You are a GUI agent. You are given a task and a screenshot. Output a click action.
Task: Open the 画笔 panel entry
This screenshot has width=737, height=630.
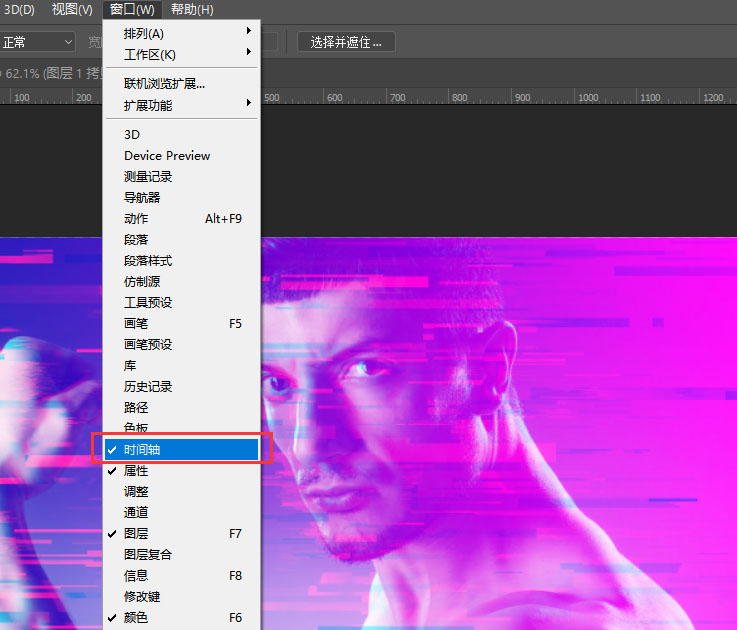coord(181,323)
